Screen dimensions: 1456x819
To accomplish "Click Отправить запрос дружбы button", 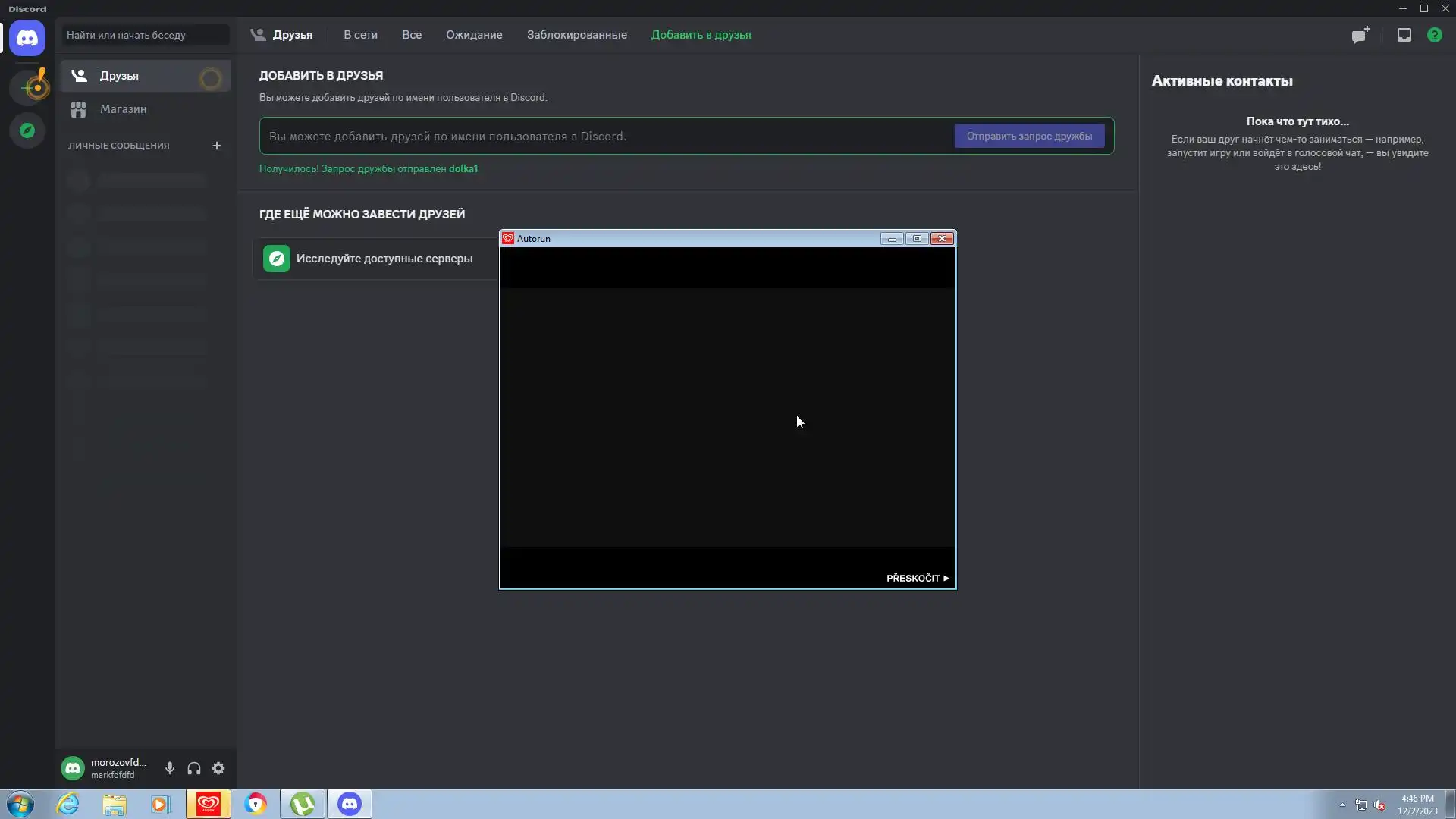I will click(x=1029, y=136).
